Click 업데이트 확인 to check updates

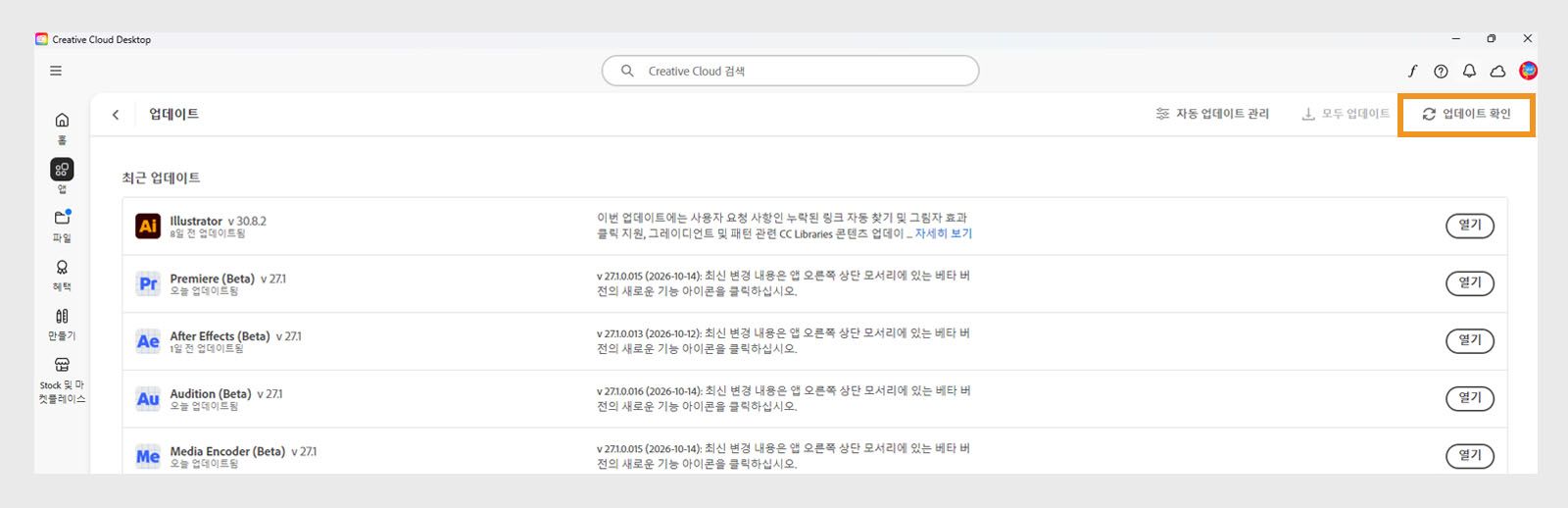tap(1466, 114)
